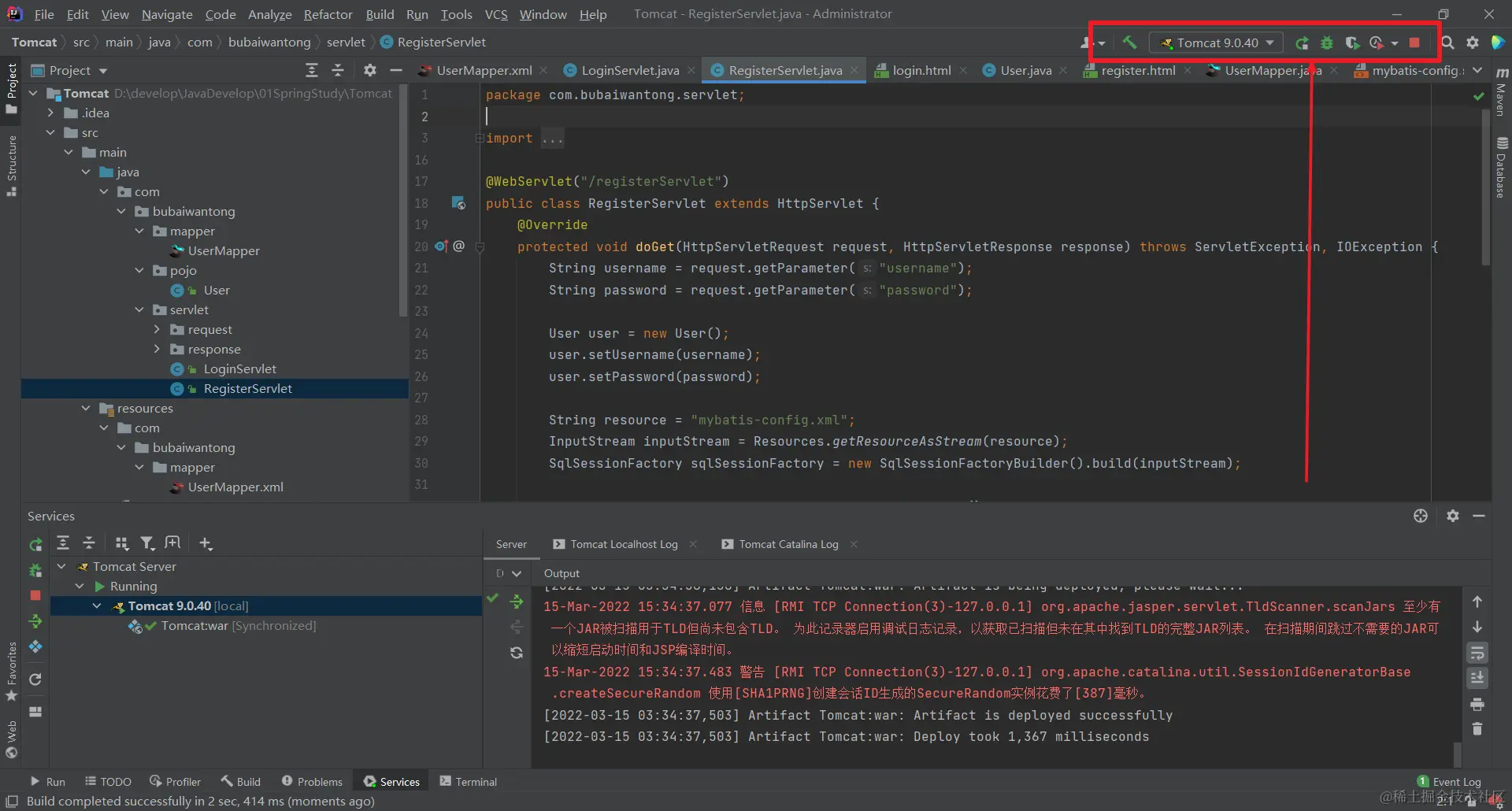Viewport: 1512px width, 811px height.
Task: Open the Terminal tool window
Action: pos(468,781)
